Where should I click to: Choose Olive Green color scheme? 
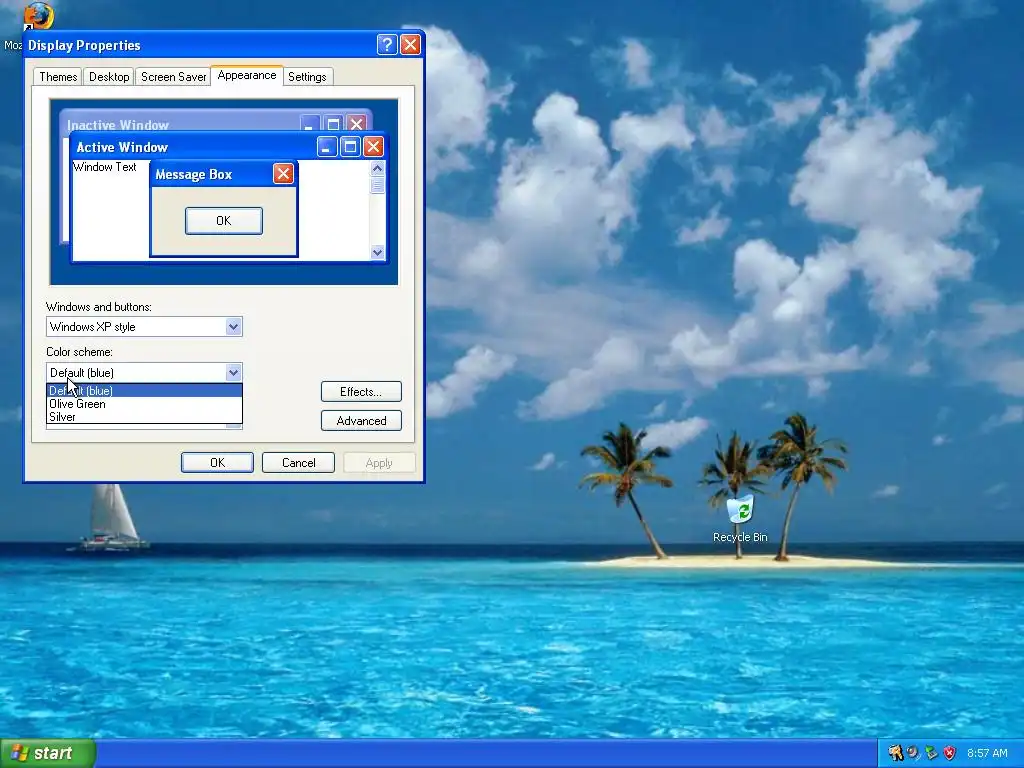(x=144, y=404)
